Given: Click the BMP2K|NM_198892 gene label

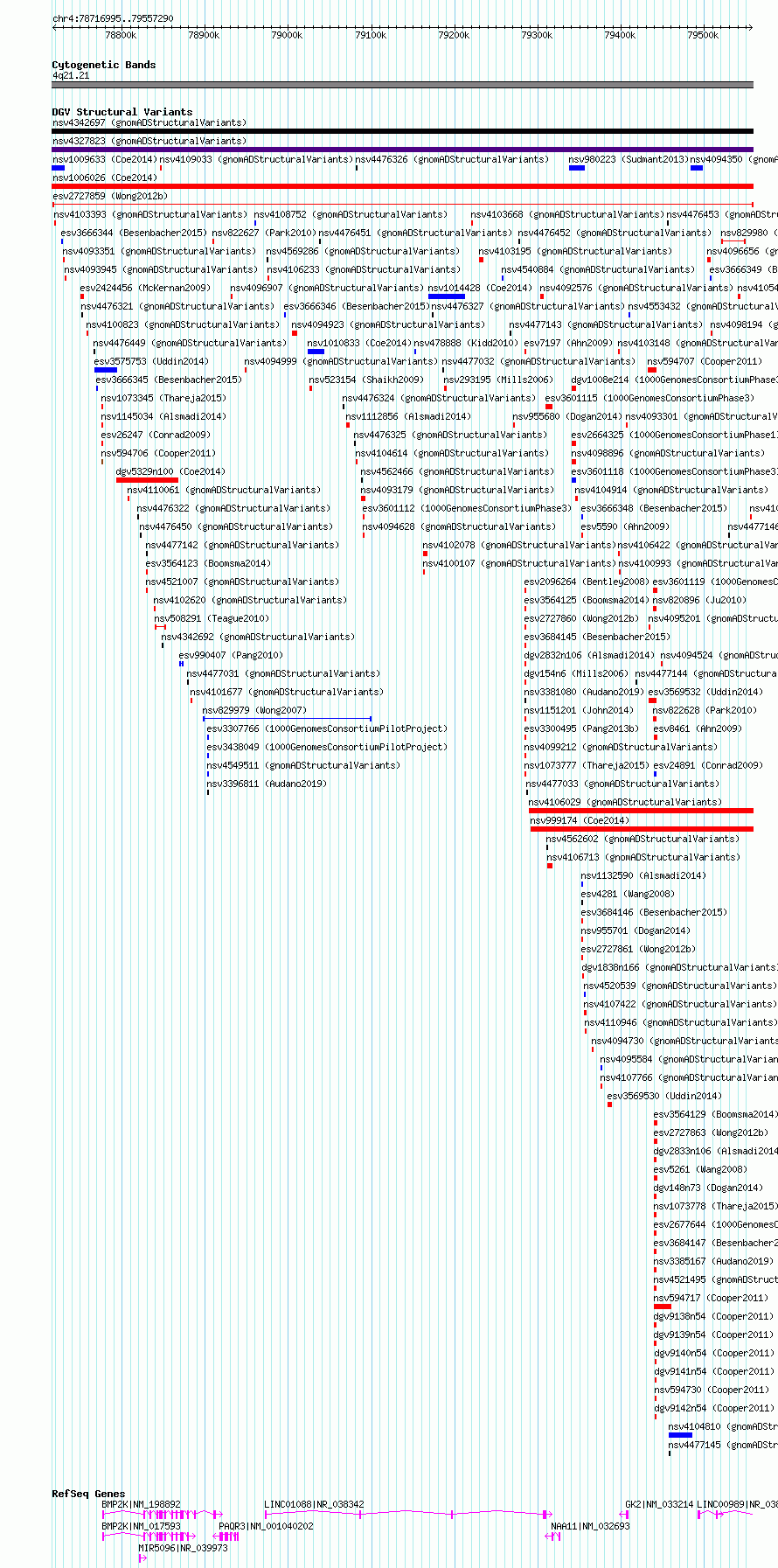Looking at the screenshot, I should [142, 1504].
